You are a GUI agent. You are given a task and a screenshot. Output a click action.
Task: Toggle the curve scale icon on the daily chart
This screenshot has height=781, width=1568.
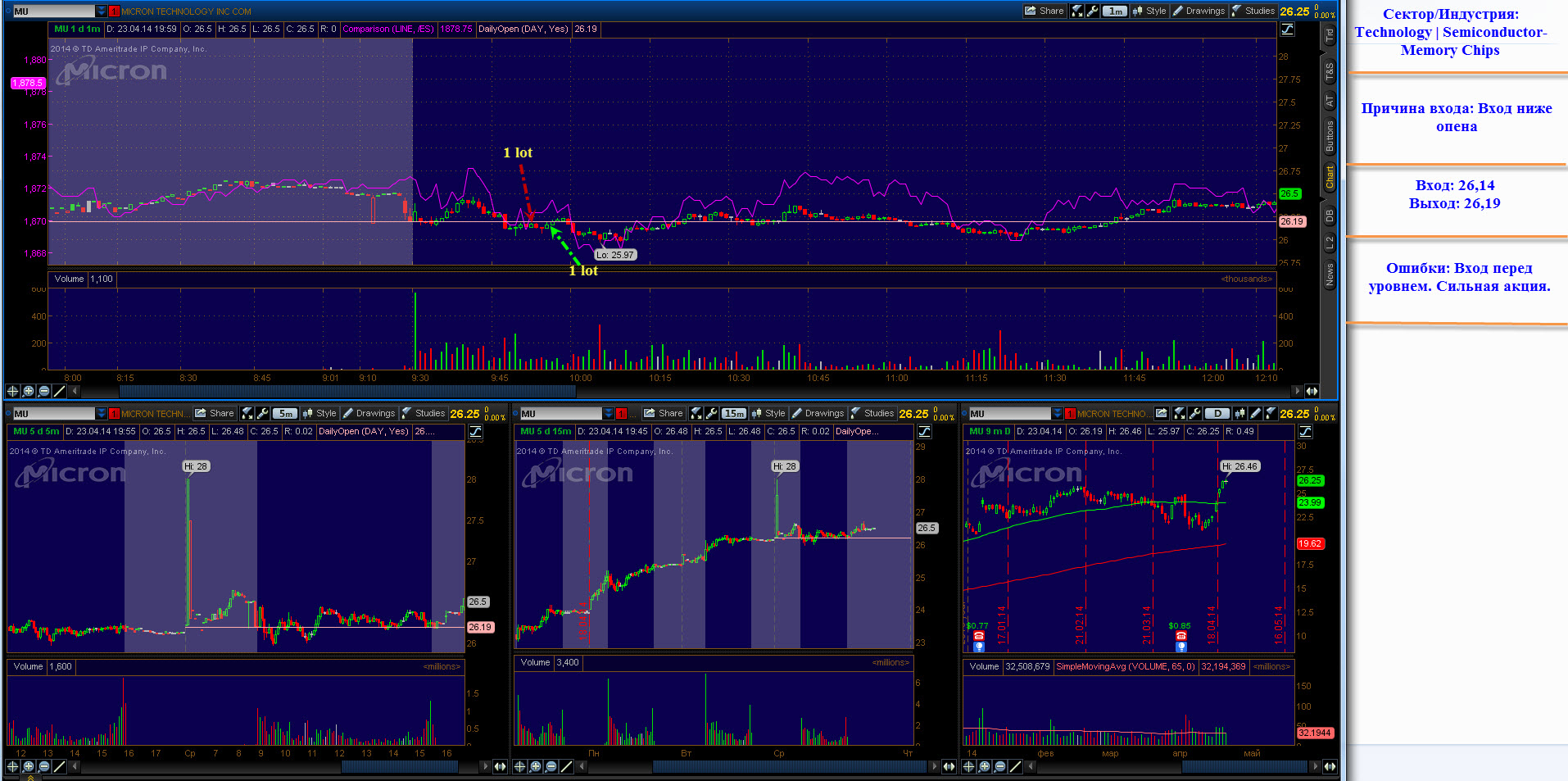(x=1305, y=431)
